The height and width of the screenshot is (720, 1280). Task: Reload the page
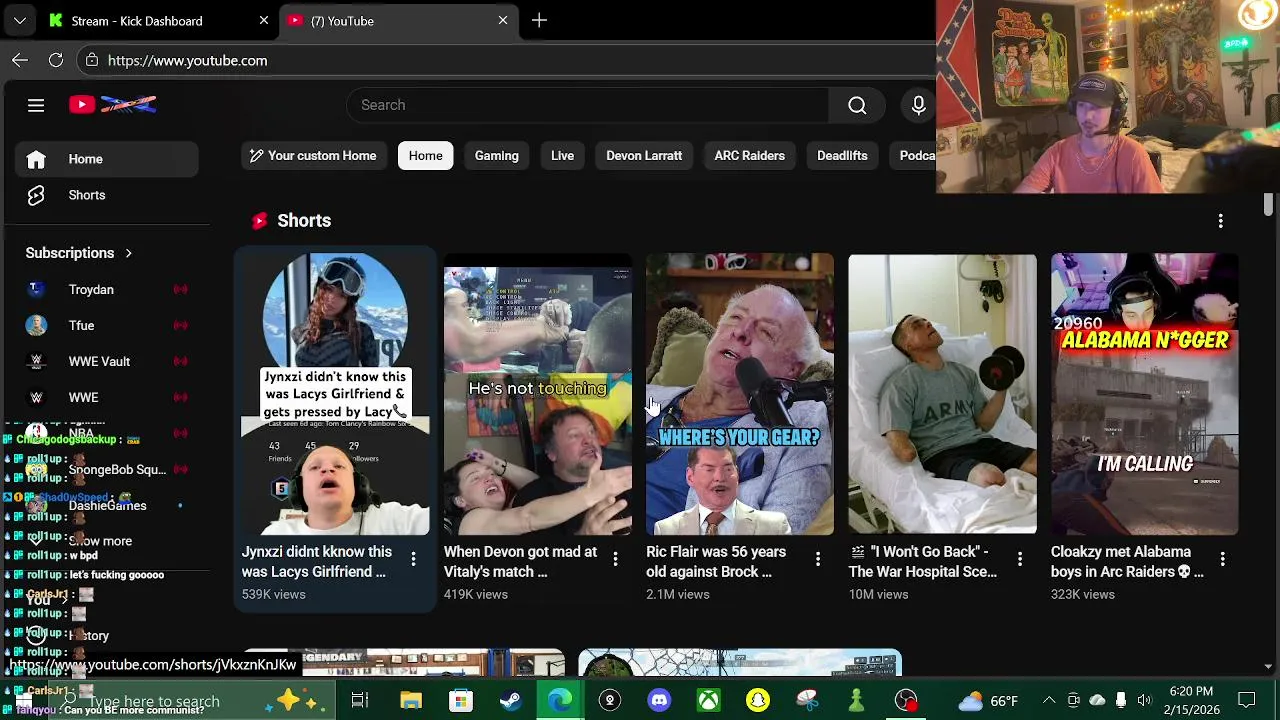click(56, 60)
